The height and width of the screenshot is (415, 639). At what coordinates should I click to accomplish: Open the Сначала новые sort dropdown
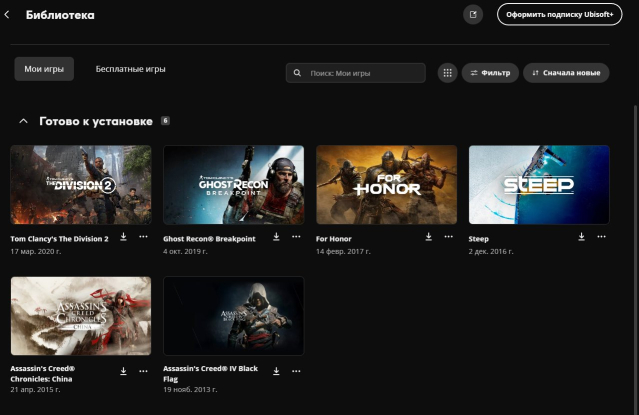pyautogui.click(x=566, y=73)
